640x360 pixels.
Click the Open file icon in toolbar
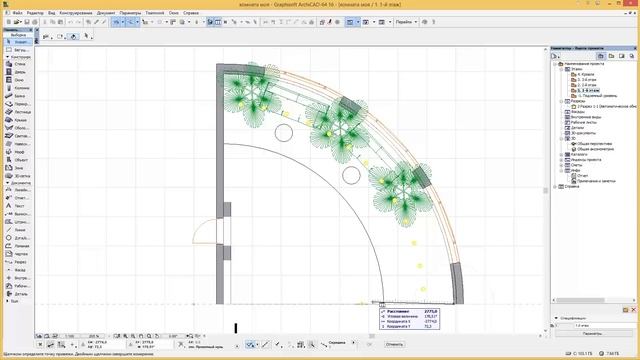click(x=17, y=22)
